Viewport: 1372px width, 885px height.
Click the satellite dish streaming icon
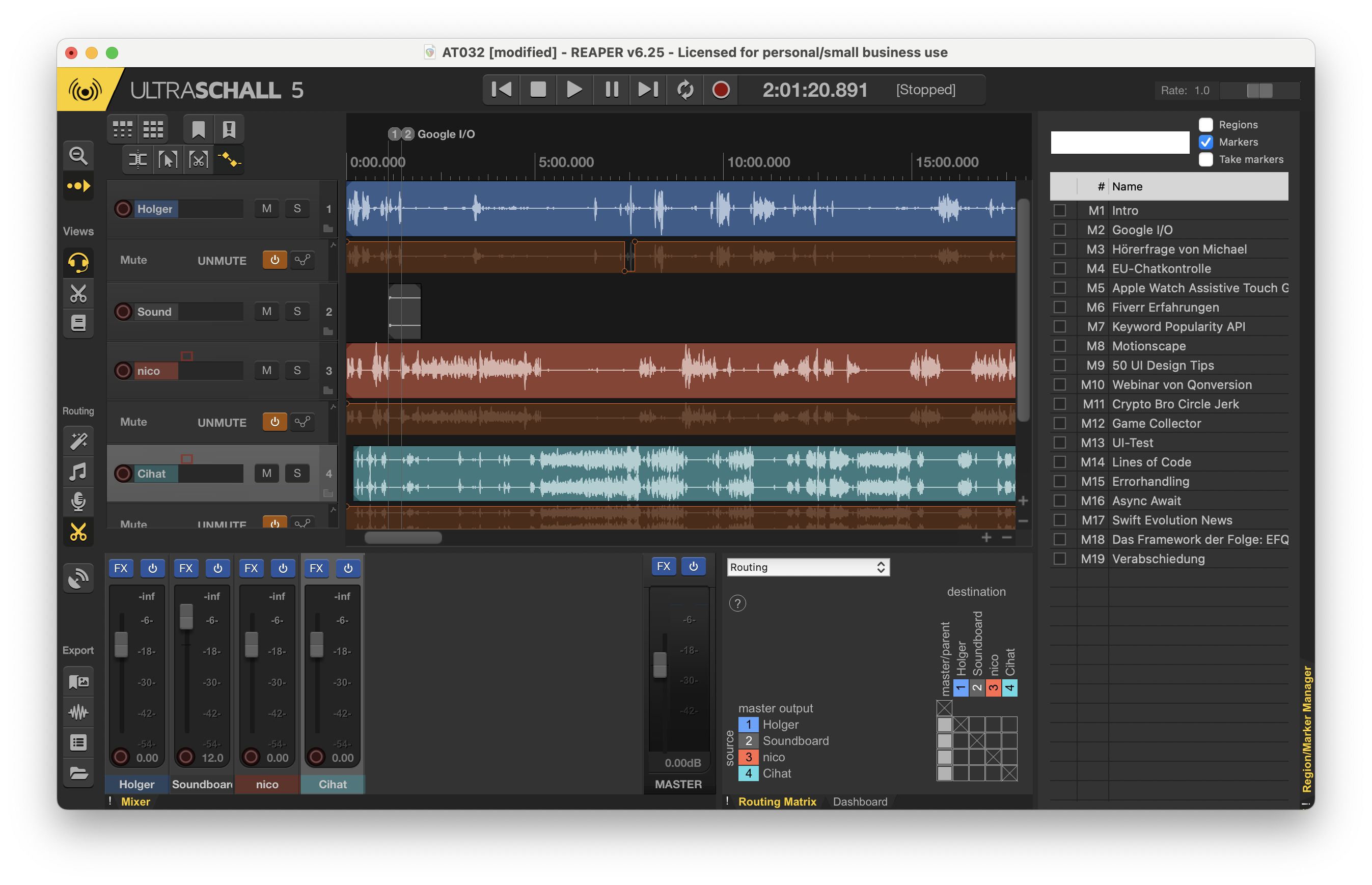point(78,578)
